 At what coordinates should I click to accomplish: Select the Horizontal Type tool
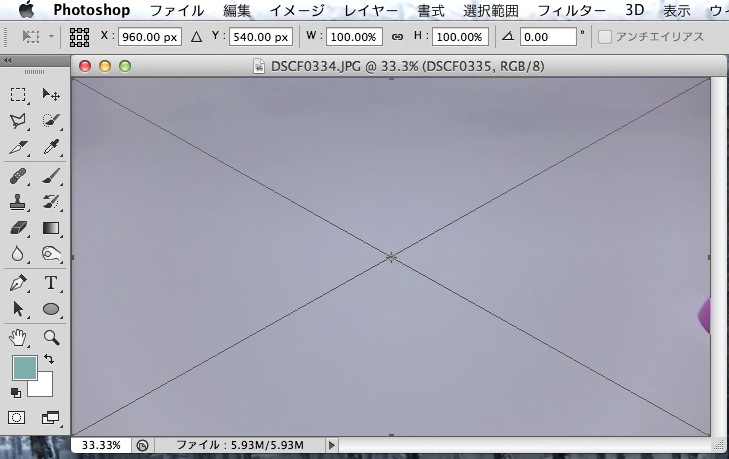[51, 283]
